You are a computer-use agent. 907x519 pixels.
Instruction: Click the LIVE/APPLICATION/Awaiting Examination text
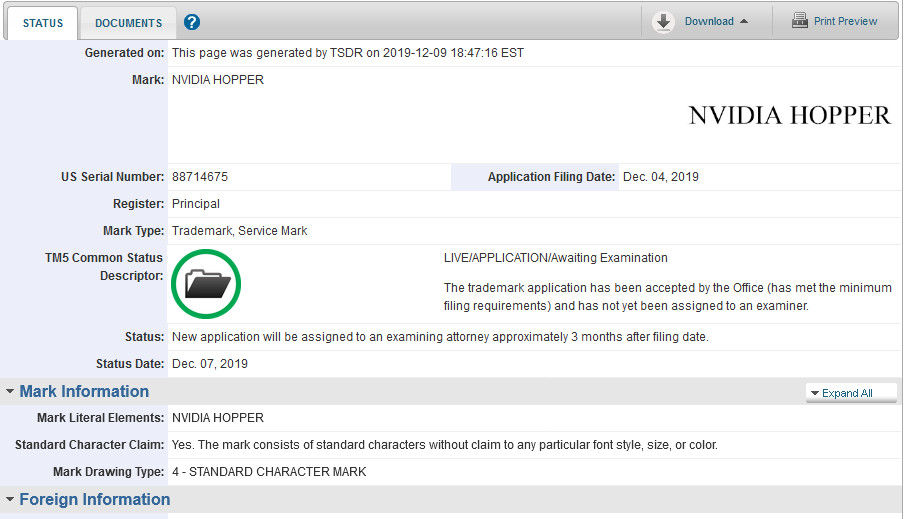click(555, 258)
